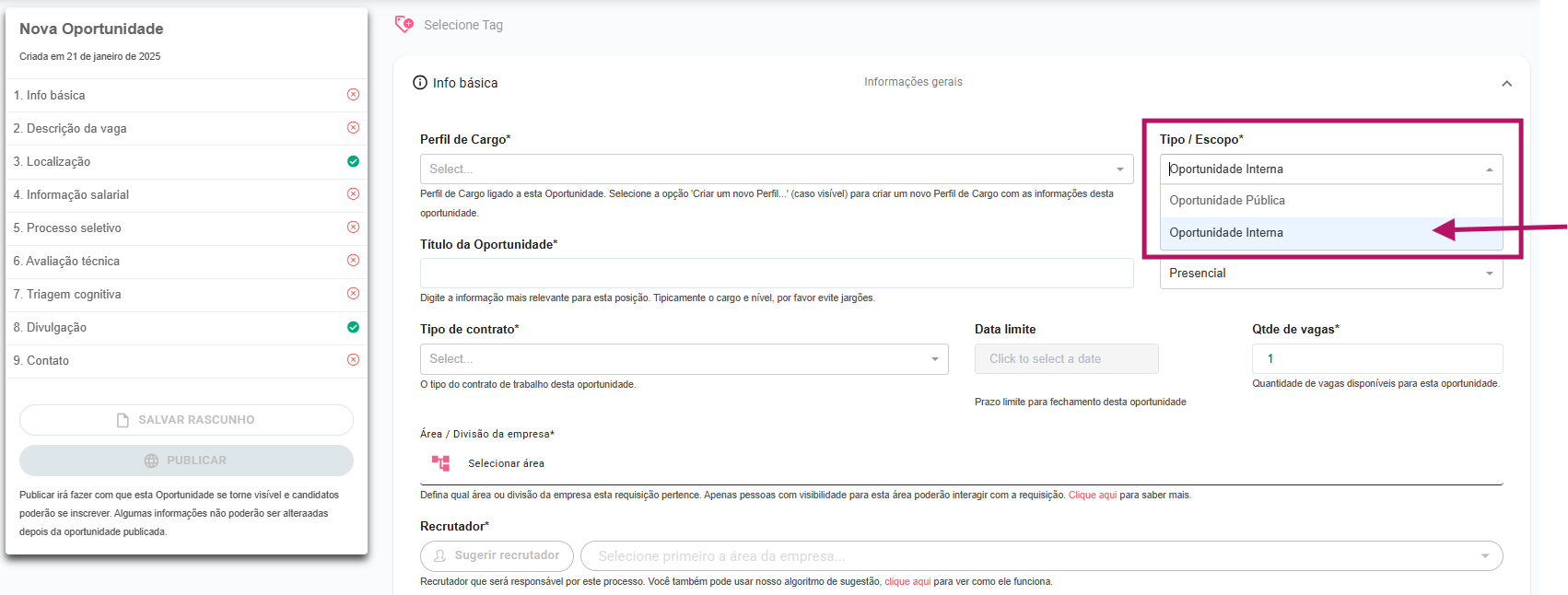Open the Perfil de Cargo dropdown
Image resolution: width=1568 pixels, height=595 pixels.
(777, 169)
